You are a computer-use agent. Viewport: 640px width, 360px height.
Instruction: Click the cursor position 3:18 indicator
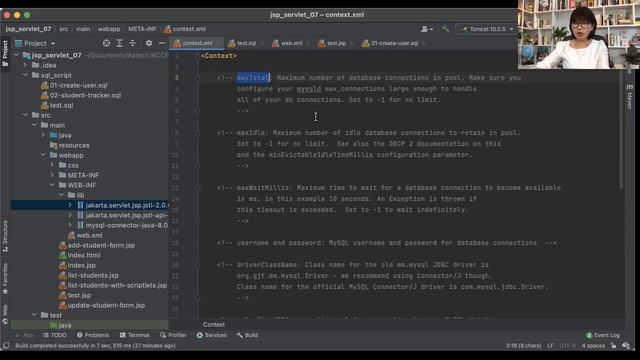(523, 346)
